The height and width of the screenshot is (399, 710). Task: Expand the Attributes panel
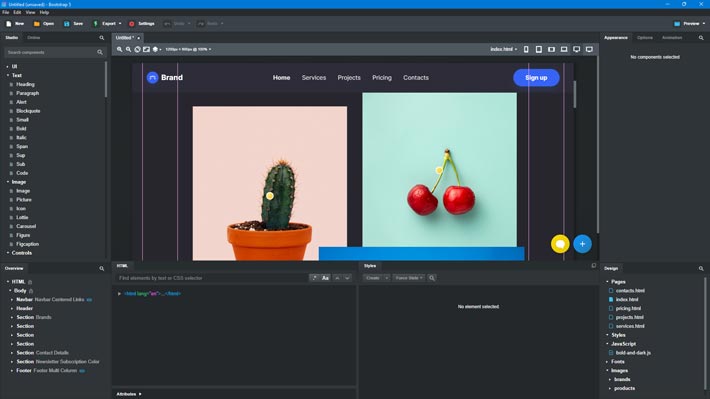129,394
